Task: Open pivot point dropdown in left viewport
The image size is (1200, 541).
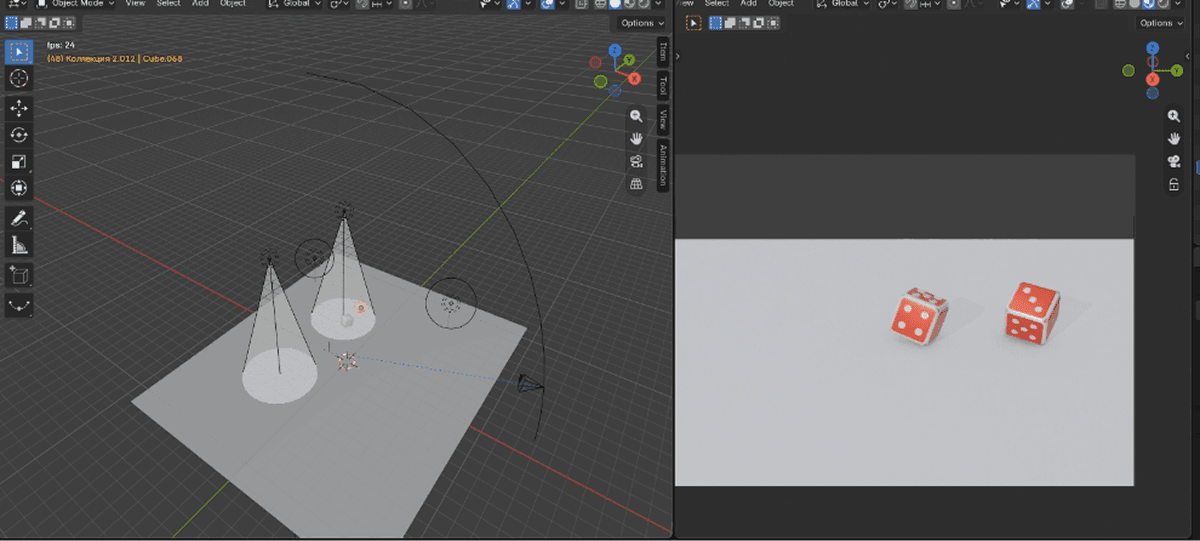Action: tap(340, 4)
